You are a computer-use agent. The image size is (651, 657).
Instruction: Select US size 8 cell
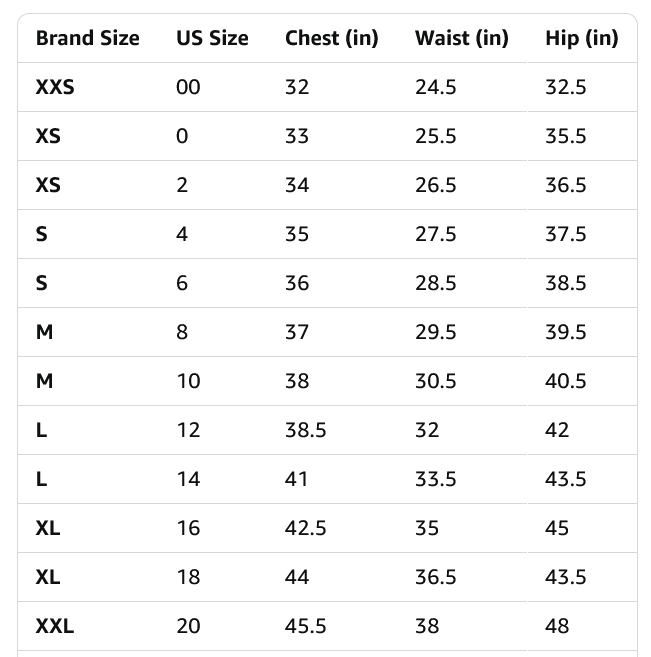pyautogui.click(x=182, y=332)
